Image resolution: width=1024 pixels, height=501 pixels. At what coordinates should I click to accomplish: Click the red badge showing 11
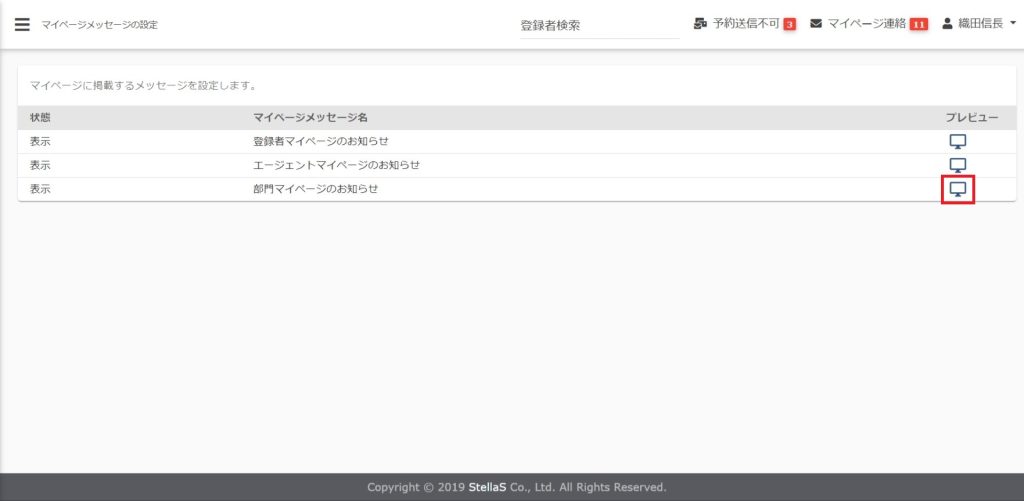point(918,25)
